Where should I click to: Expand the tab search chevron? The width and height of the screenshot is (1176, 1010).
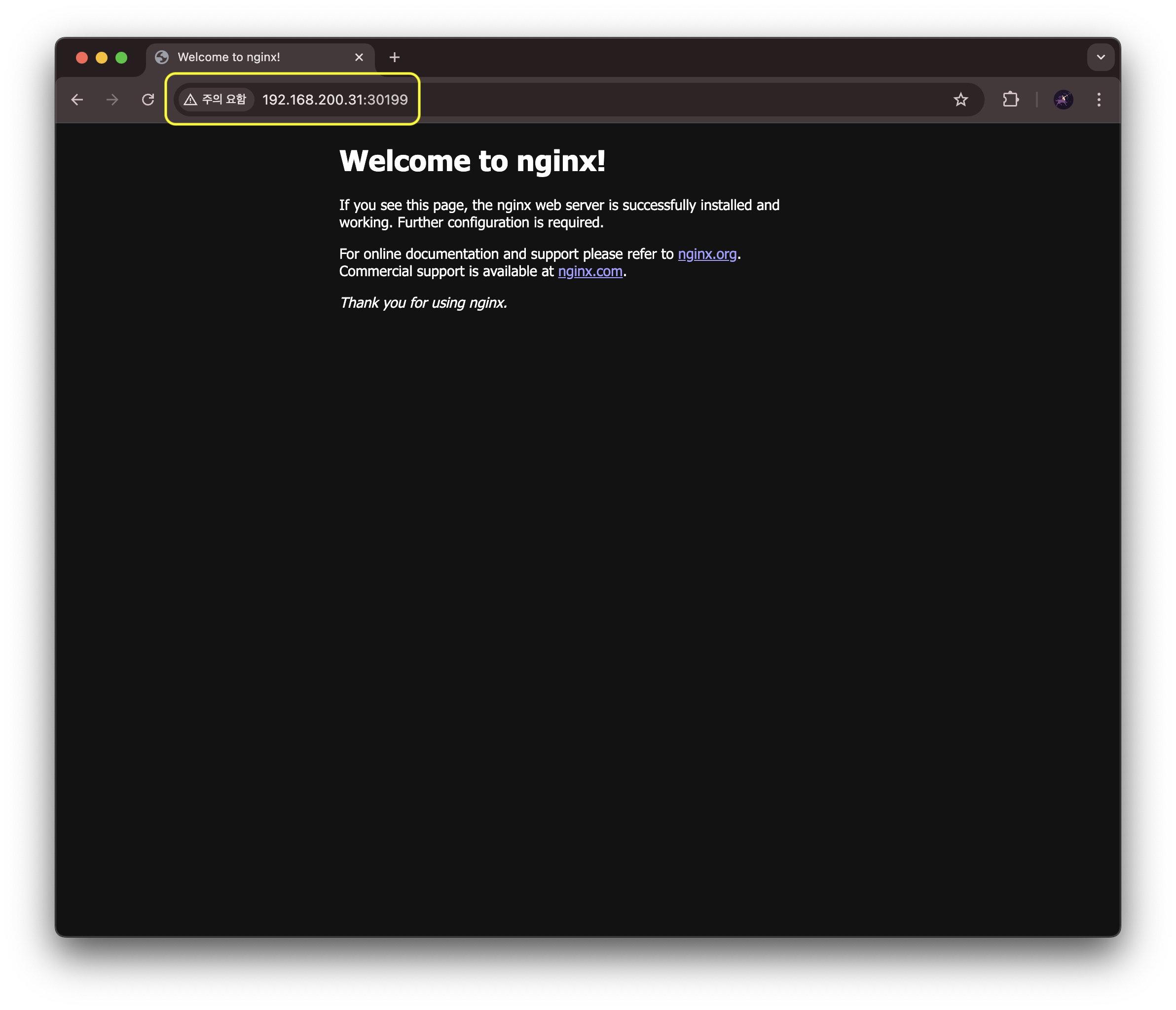pos(1101,57)
